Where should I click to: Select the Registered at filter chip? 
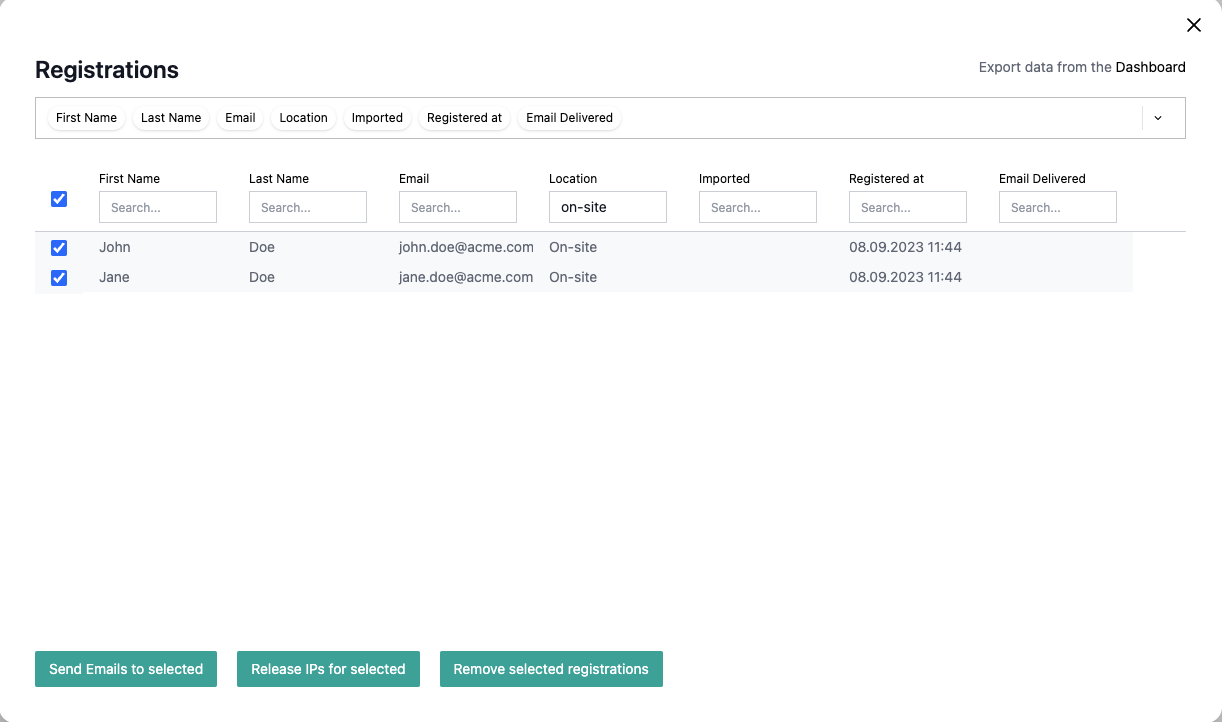pyautogui.click(x=464, y=117)
